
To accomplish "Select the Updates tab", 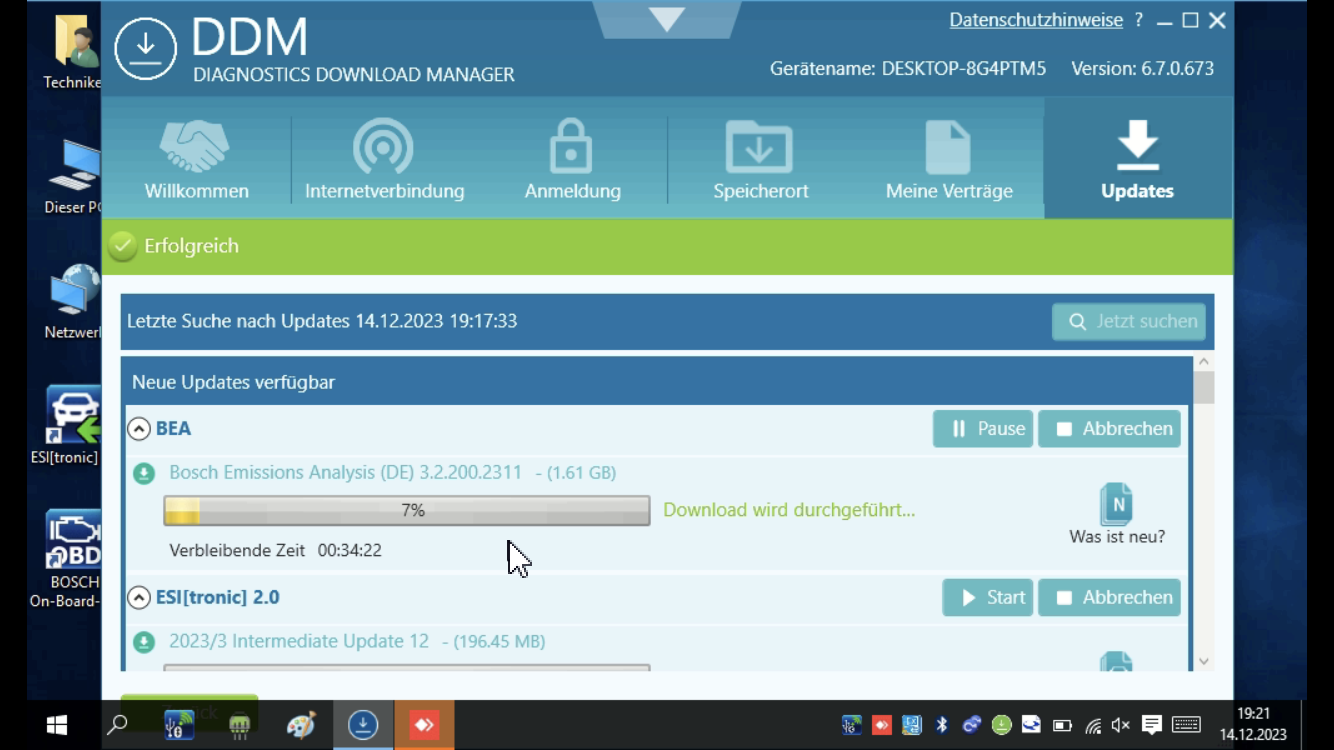I will pyautogui.click(x=1138, y=158).
